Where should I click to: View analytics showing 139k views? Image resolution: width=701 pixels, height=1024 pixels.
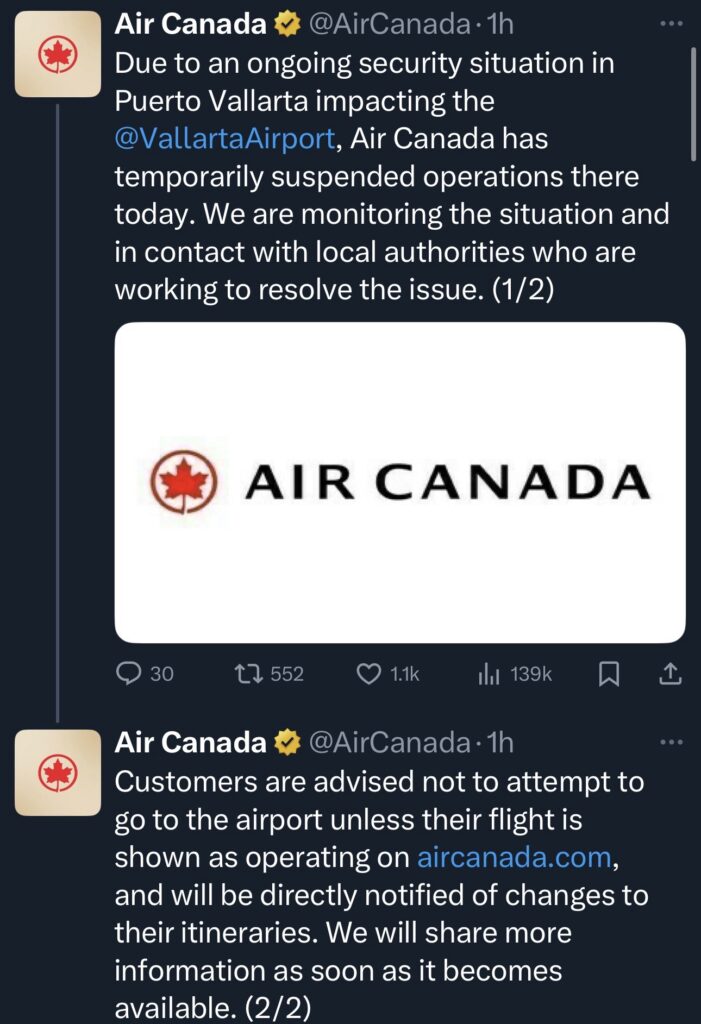coord(489,675)
